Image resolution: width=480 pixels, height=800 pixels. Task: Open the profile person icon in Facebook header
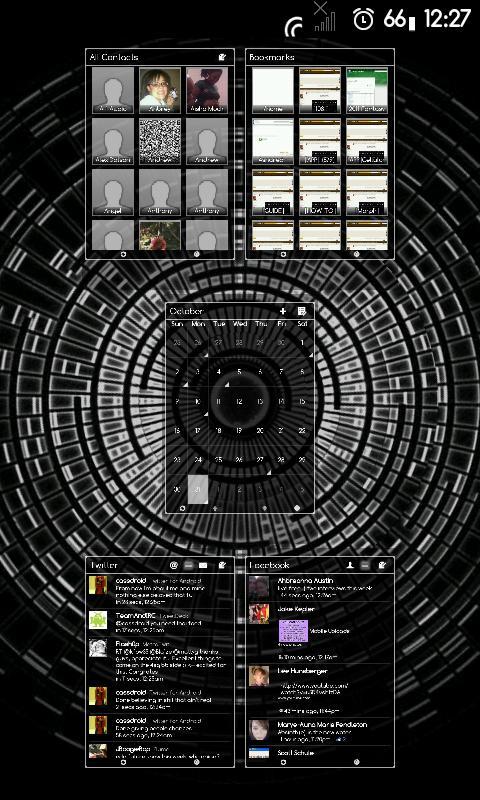click(x=350, y=565)
